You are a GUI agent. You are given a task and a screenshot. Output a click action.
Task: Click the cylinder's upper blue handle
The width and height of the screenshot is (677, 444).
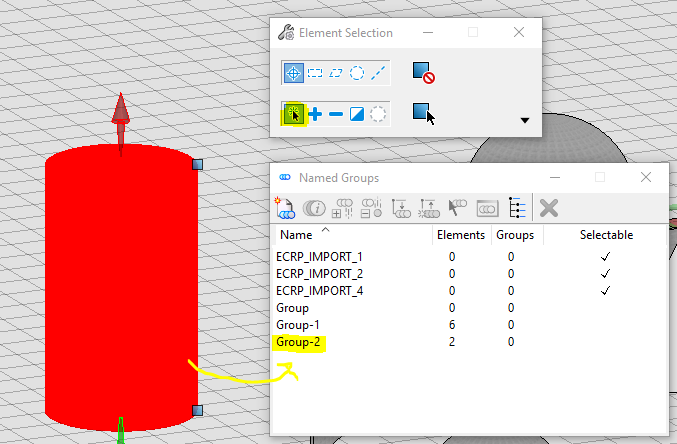click(x=197, y=164)
